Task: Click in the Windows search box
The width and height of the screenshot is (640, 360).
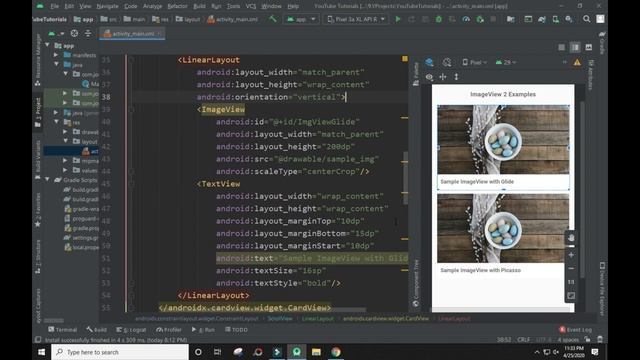Action: coord(120,352)
